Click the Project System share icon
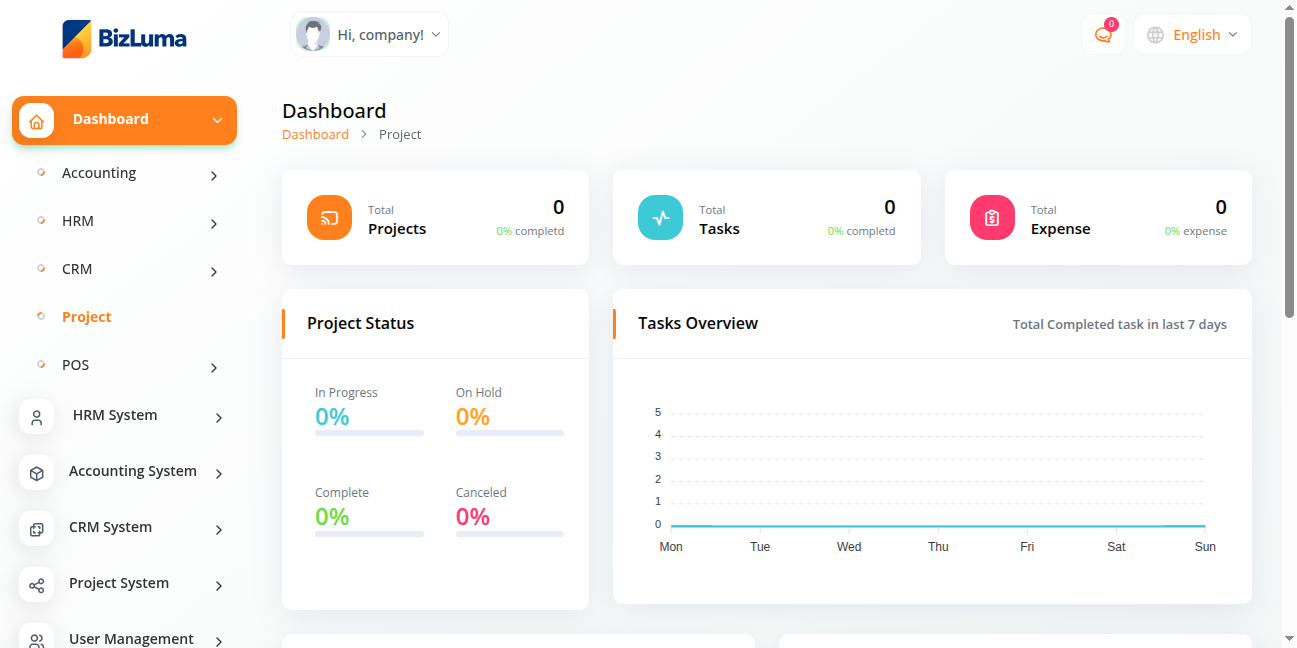 [x=37, y=585]
